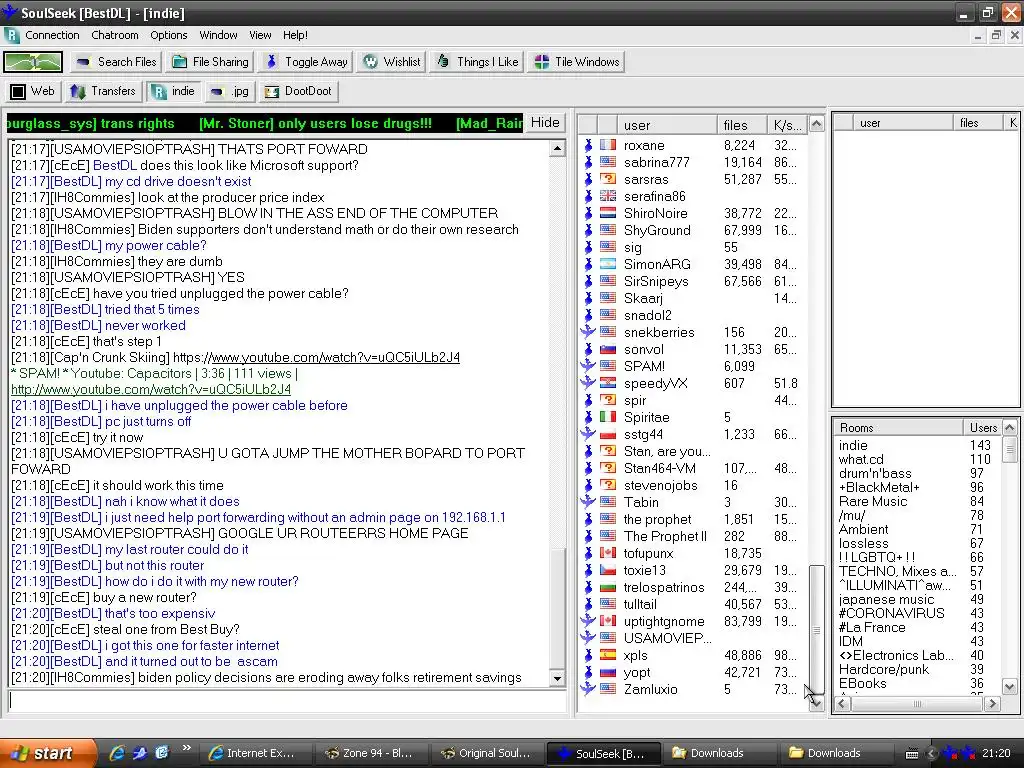The height and width of the screenshot is (768, 1024).
Task: Sort the Rooms list by Users column
Action: pos(983,428)
